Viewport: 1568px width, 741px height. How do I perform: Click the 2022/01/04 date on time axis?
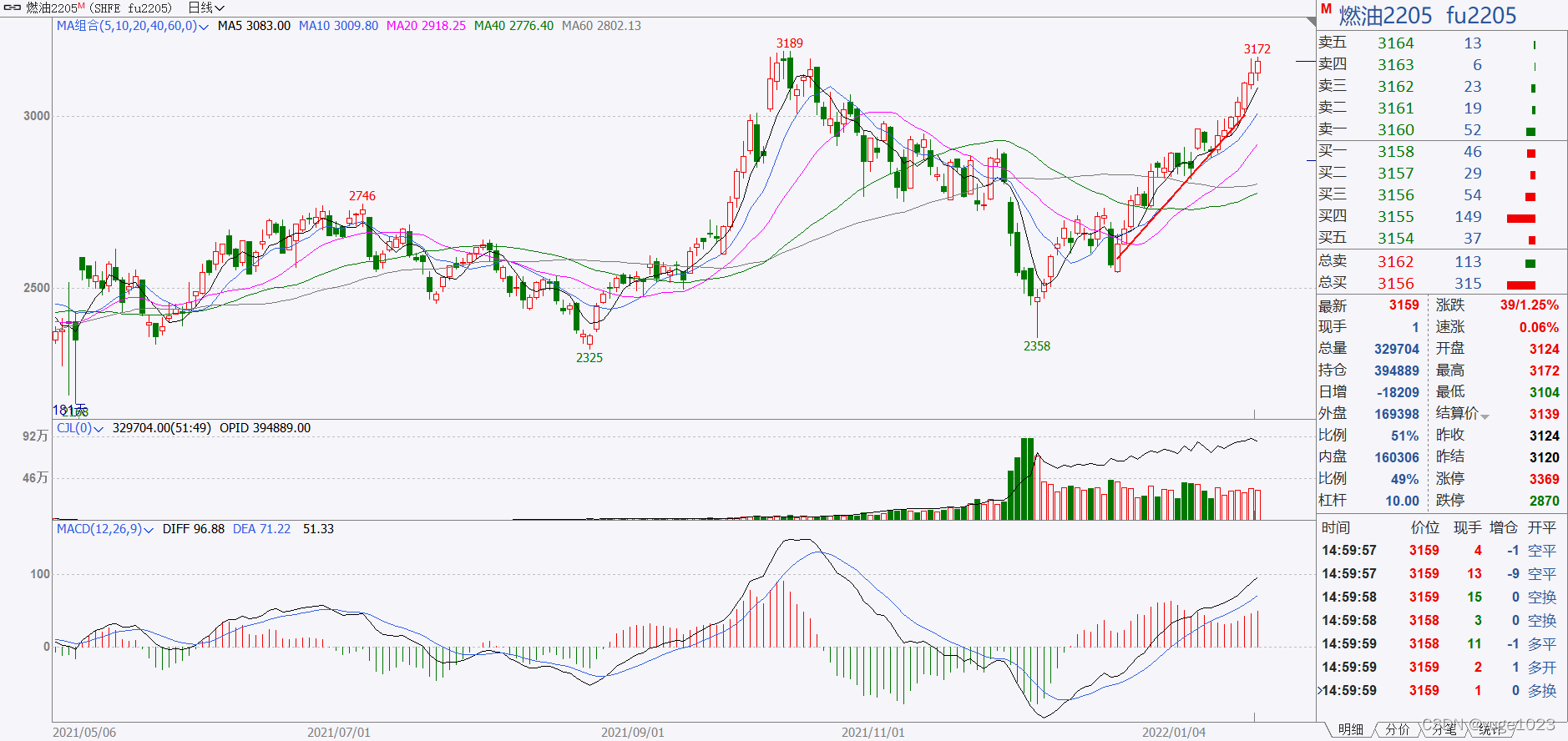[x=1174, y=733]
